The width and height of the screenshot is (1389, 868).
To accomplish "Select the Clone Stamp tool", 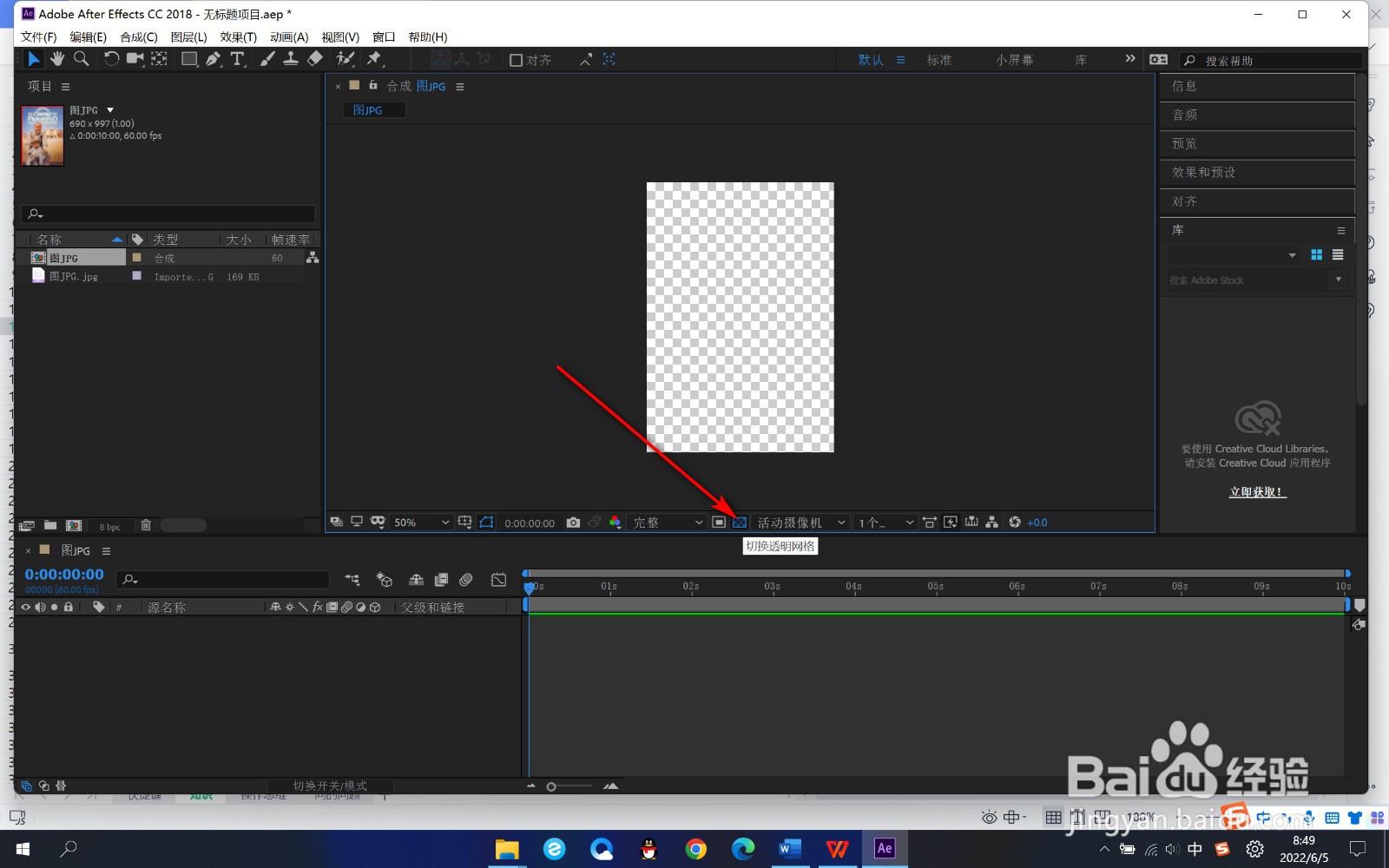I will click(291, 59).
